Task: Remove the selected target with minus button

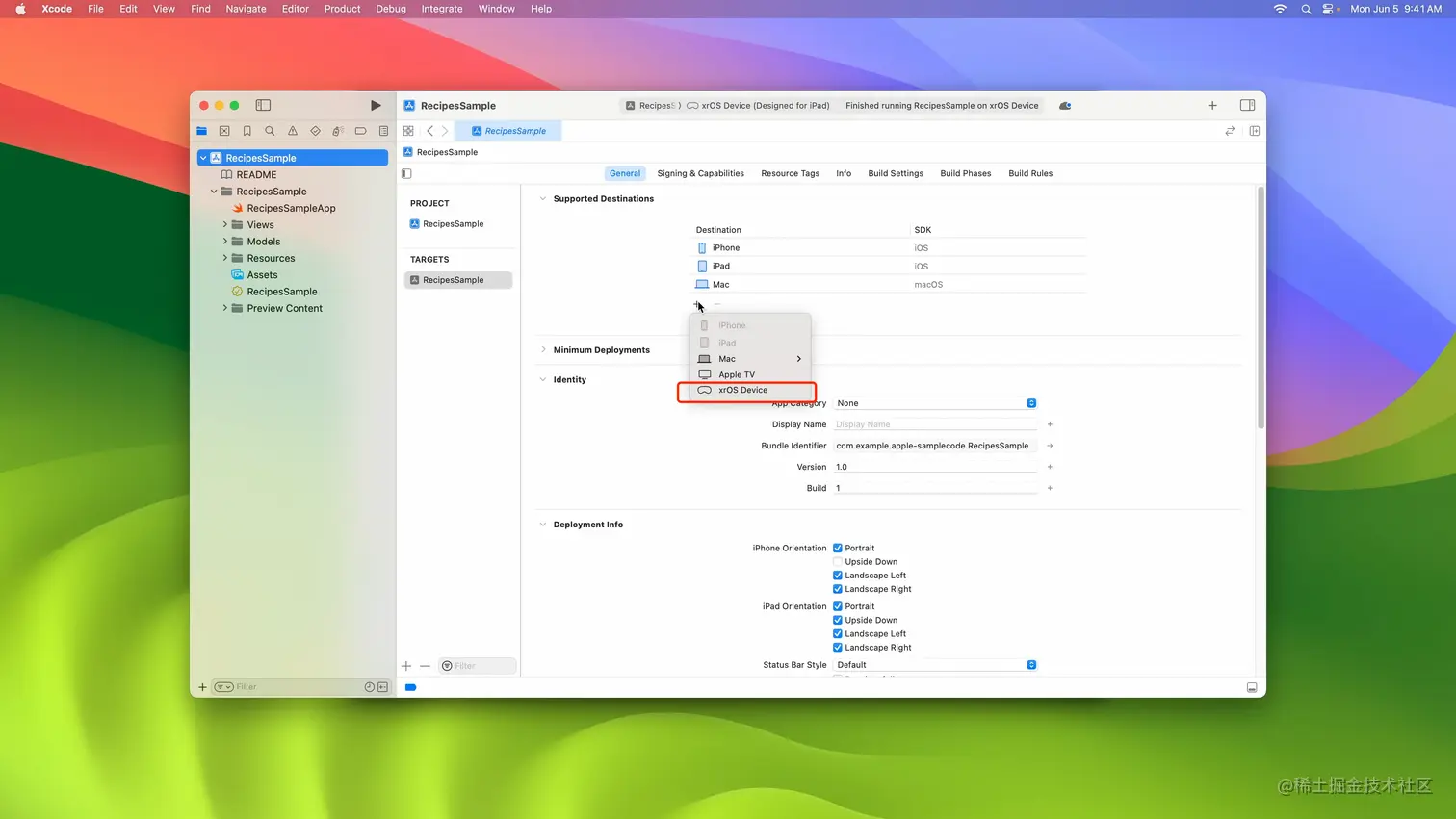Action: tap(425, 666)
